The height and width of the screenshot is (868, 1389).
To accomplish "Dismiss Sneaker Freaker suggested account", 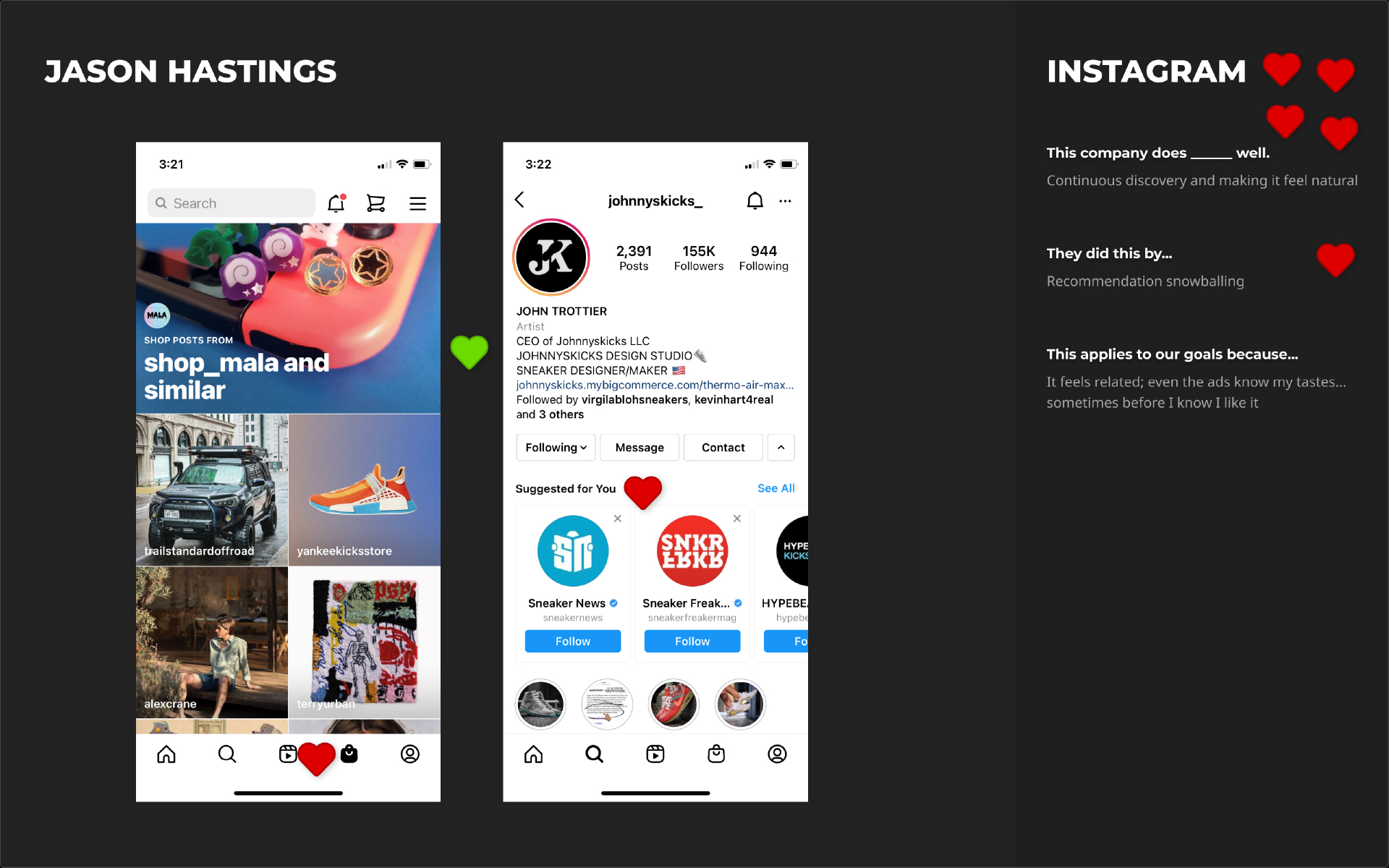I will click(x=737, y=517).
